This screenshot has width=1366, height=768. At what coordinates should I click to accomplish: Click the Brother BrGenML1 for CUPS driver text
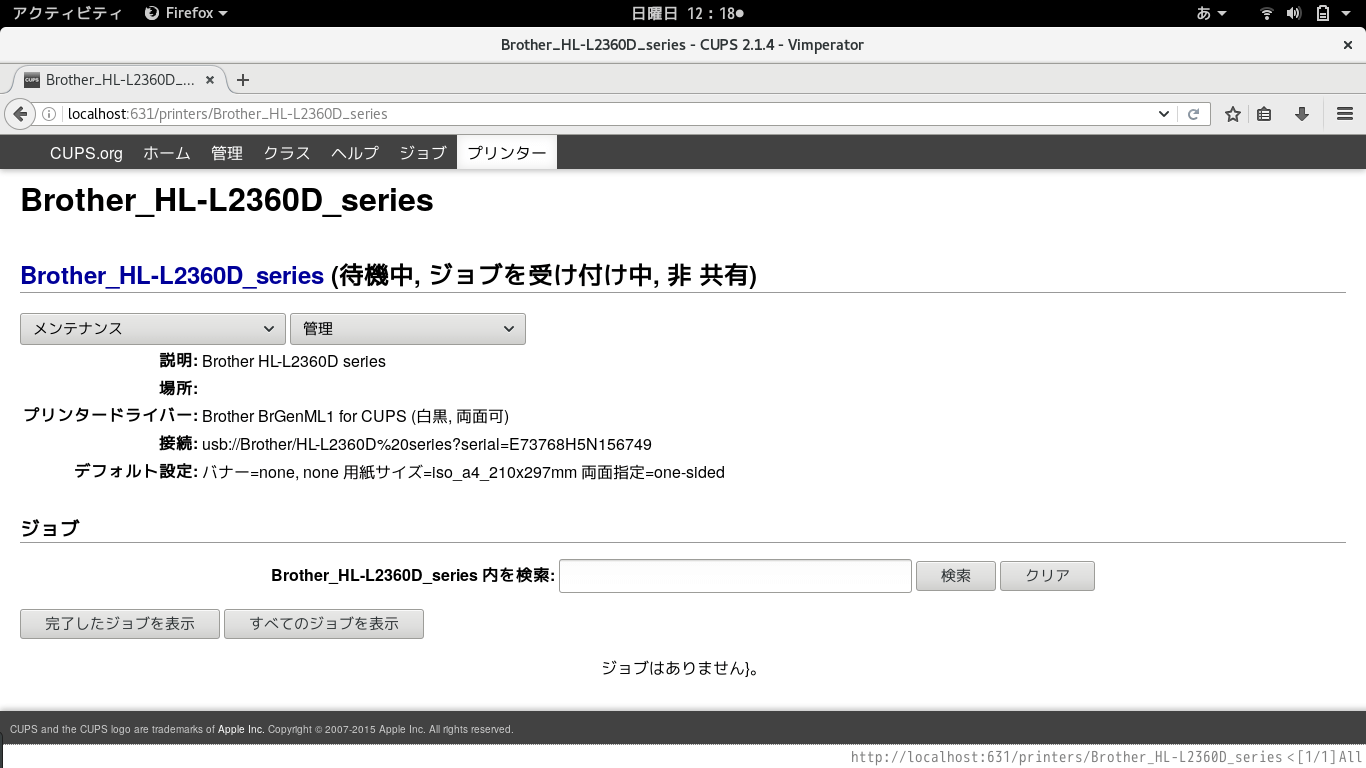(x=356, y=417)
